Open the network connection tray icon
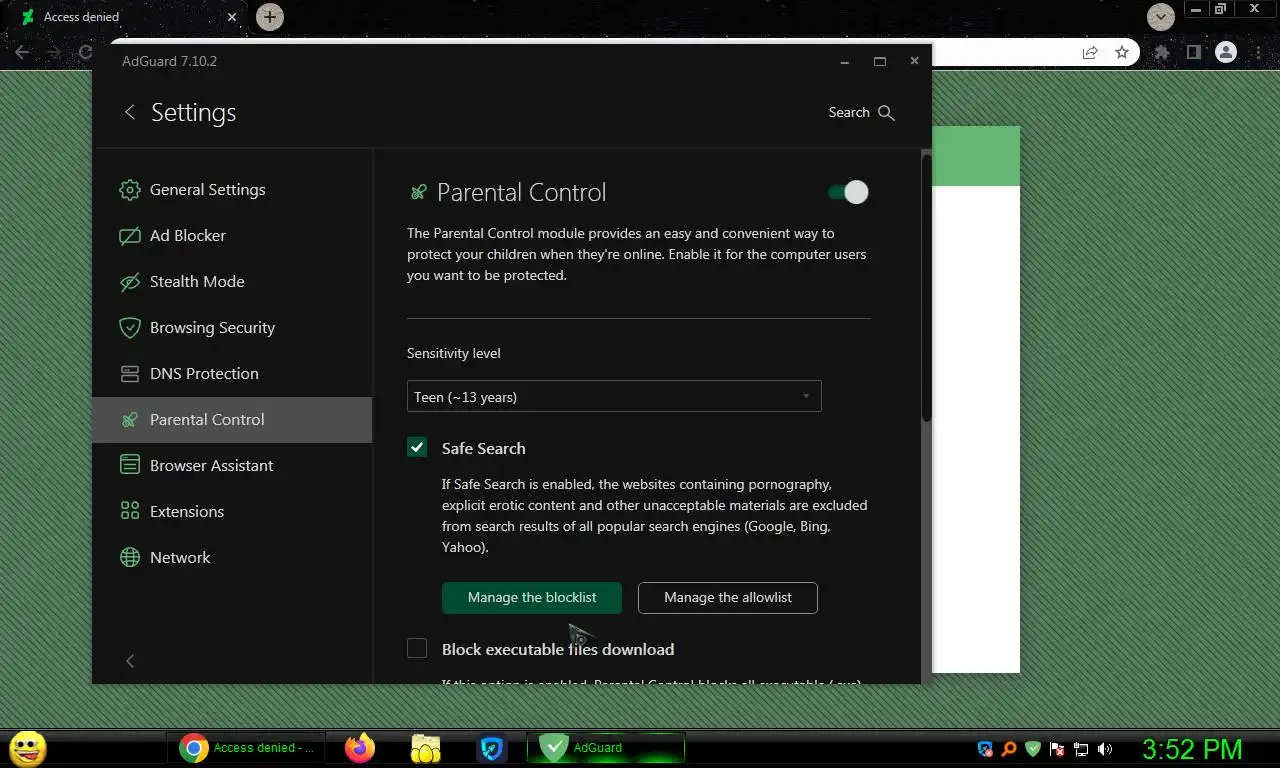 [x=1081, y=748]
